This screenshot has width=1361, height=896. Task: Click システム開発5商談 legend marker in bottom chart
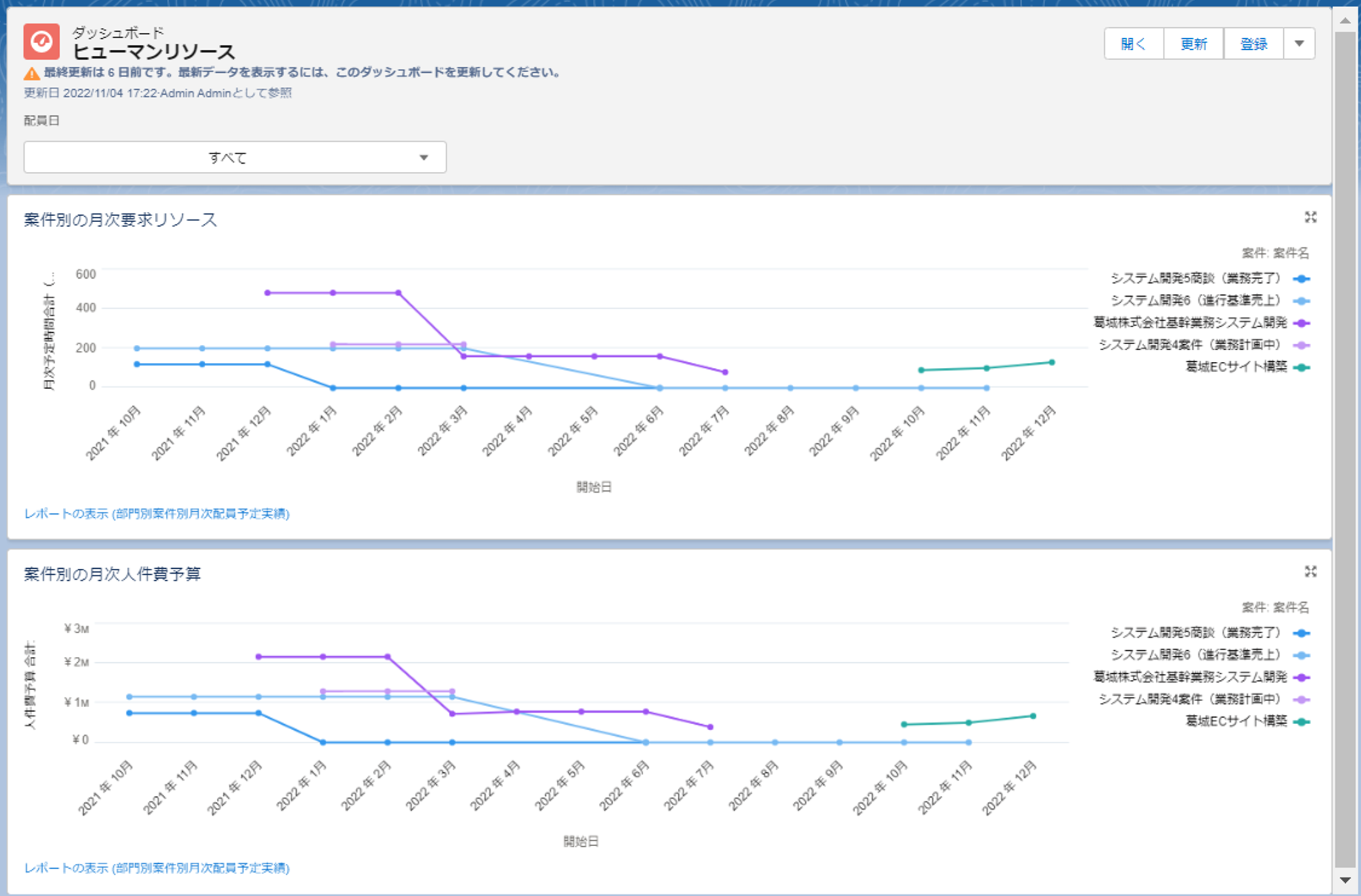coord(1301,633)
